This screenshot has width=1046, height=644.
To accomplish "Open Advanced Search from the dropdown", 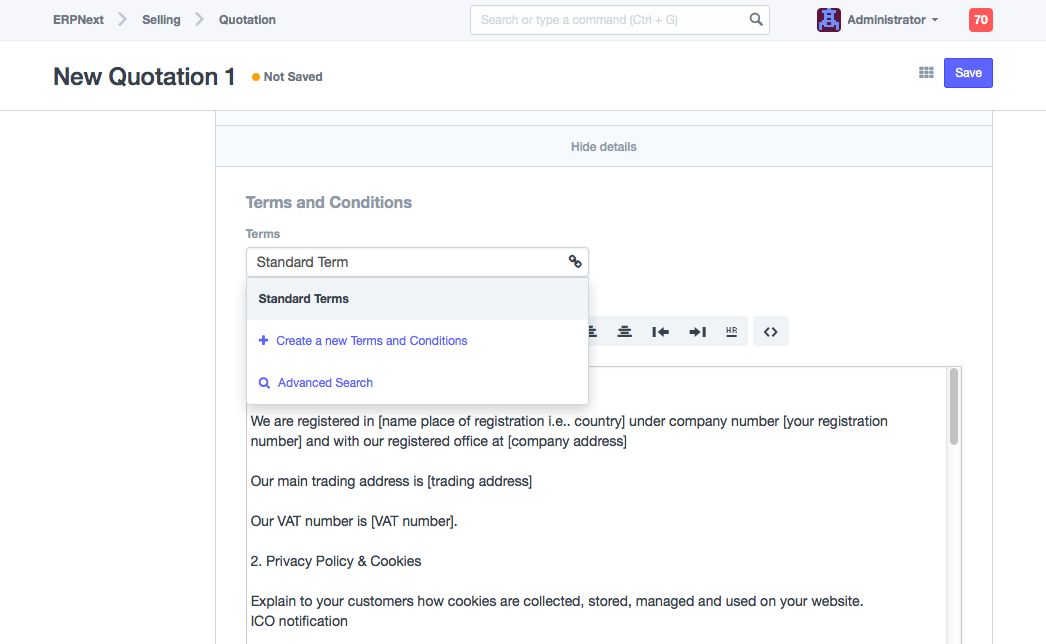I will tap(325, 383).
